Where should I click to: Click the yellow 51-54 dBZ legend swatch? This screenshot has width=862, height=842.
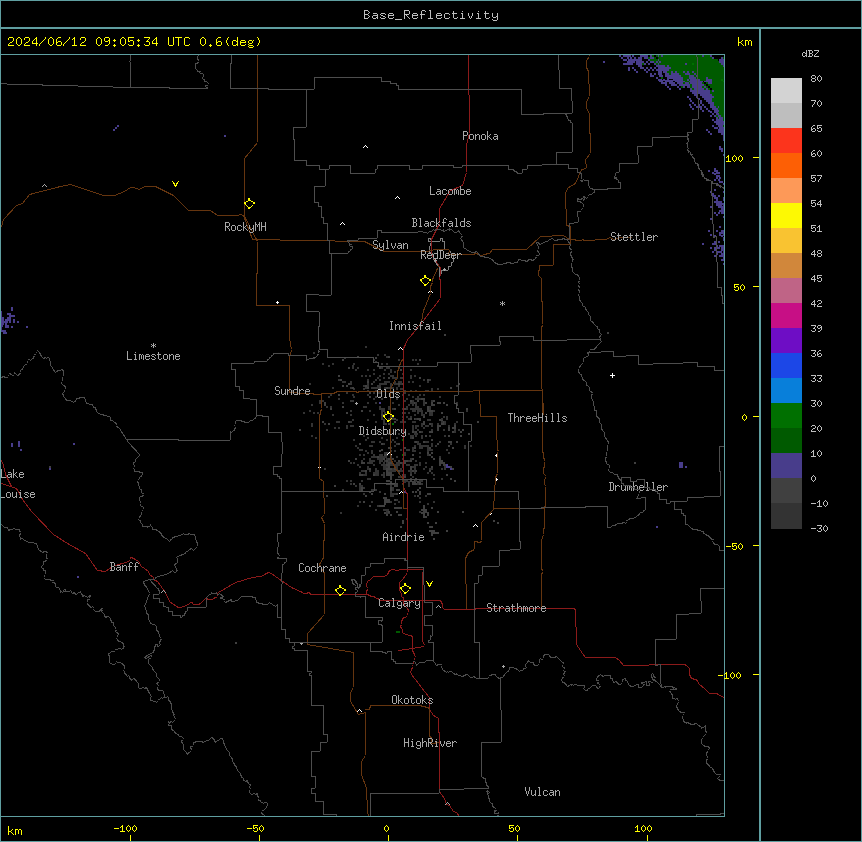[x=786, y=215]
